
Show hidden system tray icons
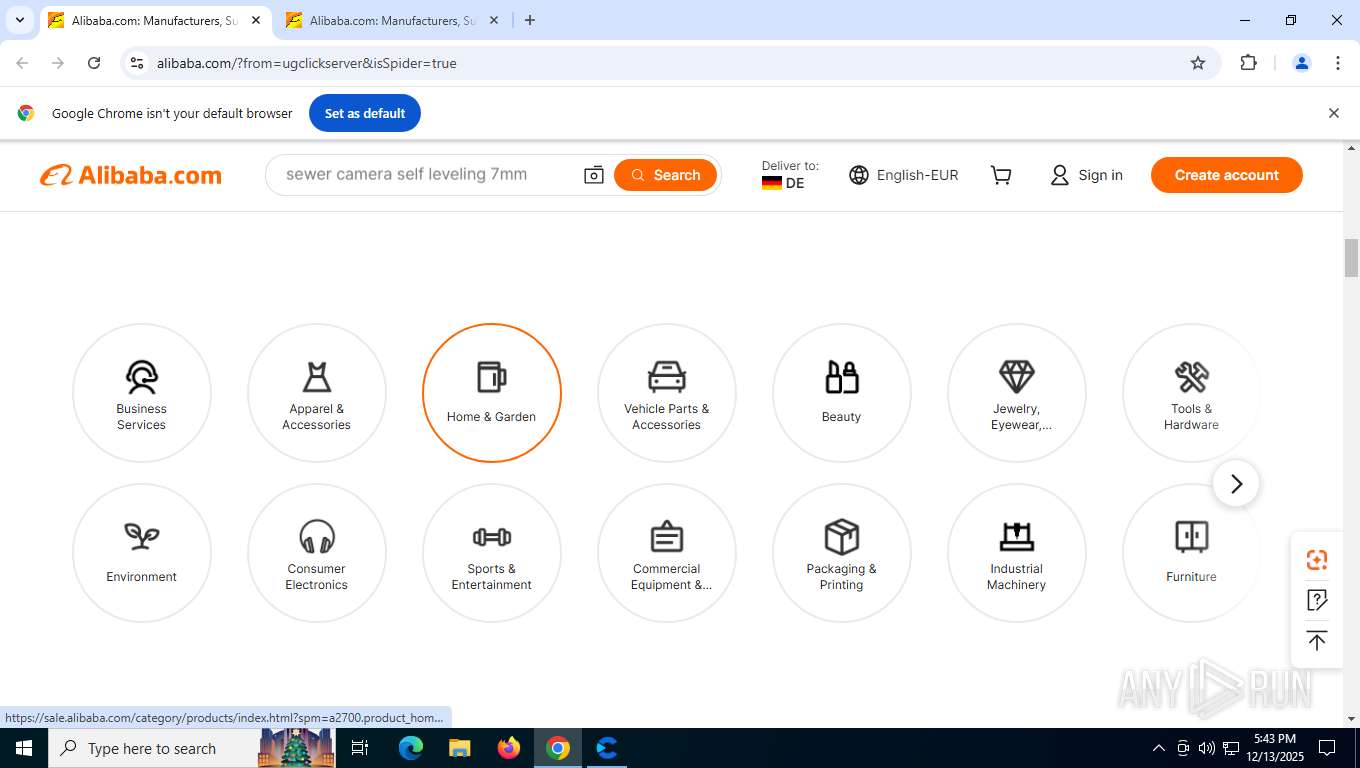click(x=1159, y=748)
